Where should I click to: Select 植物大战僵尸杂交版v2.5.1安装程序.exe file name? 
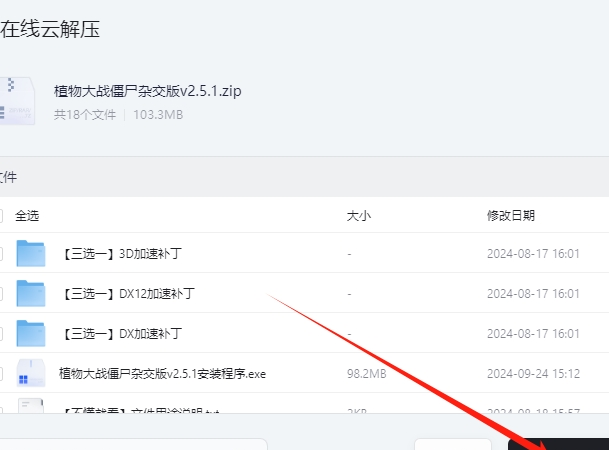162,374
